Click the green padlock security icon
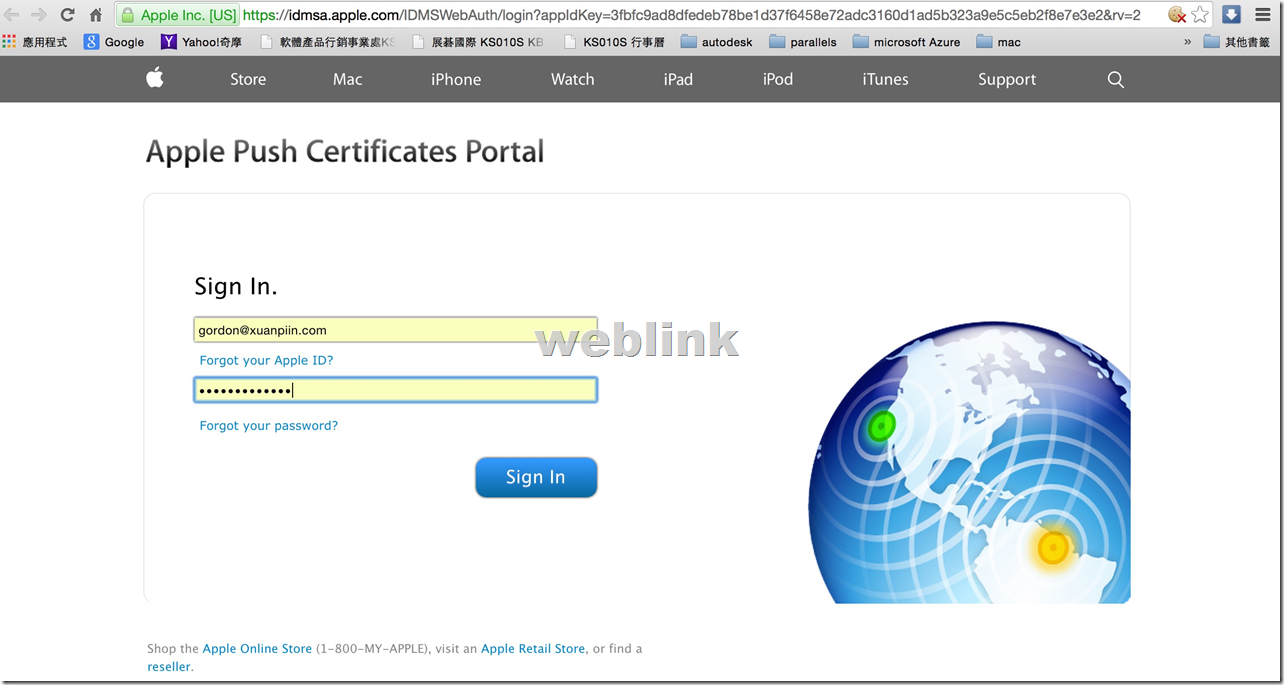The image size is (1284, 685). [128, 15]
